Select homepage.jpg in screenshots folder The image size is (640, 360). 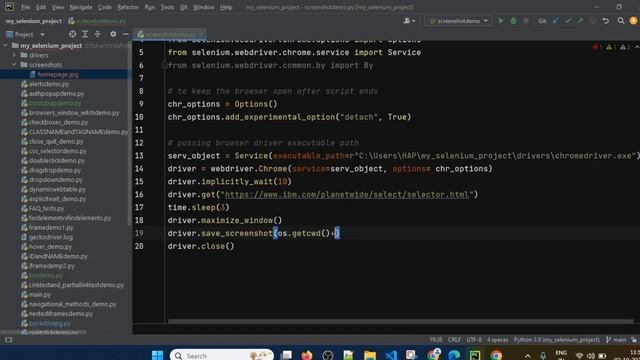click(x=58, y=74)
